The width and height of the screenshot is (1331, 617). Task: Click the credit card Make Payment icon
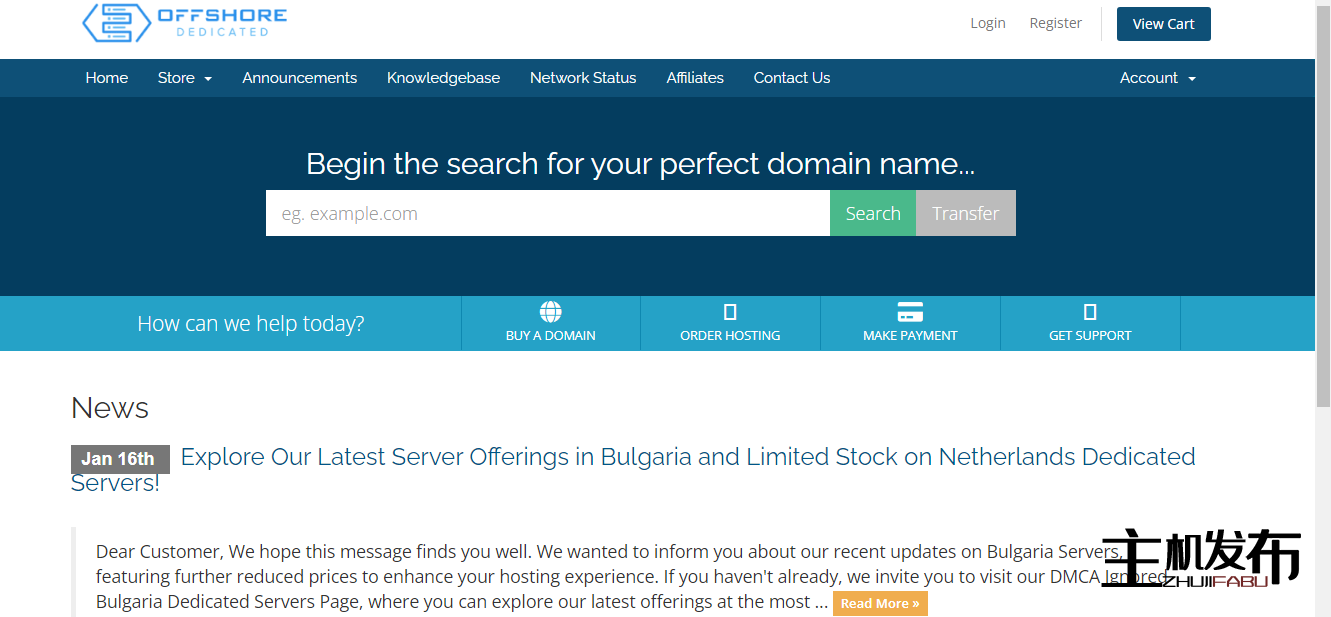point(910,312)
